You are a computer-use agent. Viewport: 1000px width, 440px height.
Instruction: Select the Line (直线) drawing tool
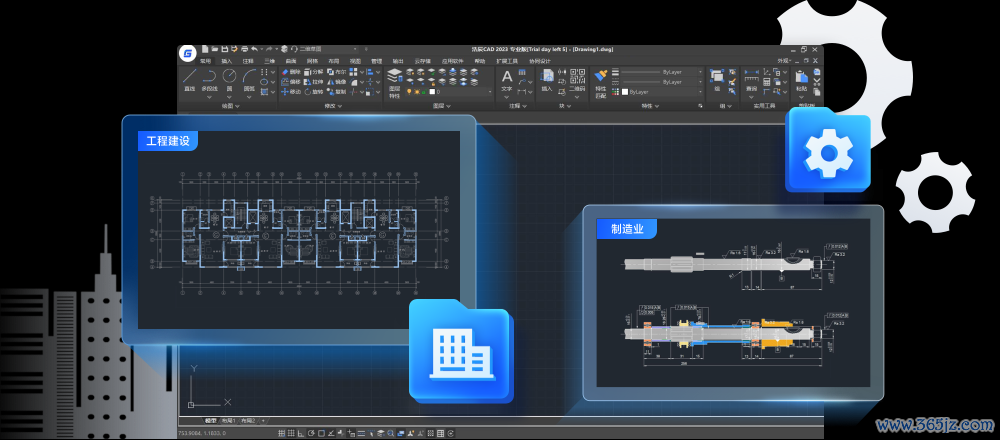pos(188,78)
